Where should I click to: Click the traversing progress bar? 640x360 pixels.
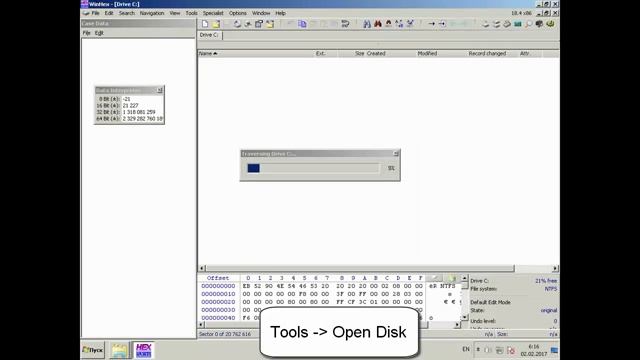tap(313, 168)
